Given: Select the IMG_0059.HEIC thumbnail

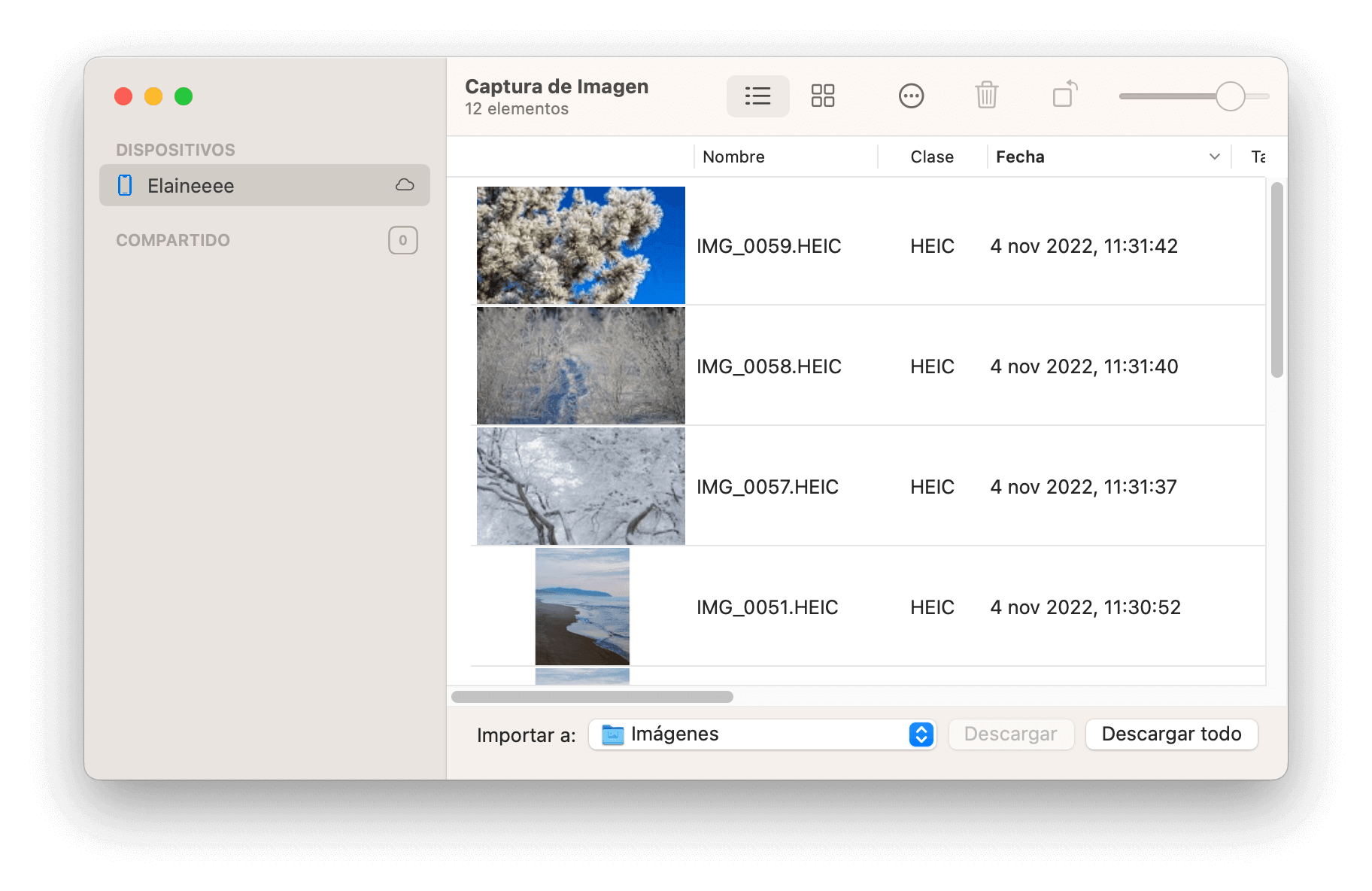Looking at the screenshot, I should tap(581, 245).
